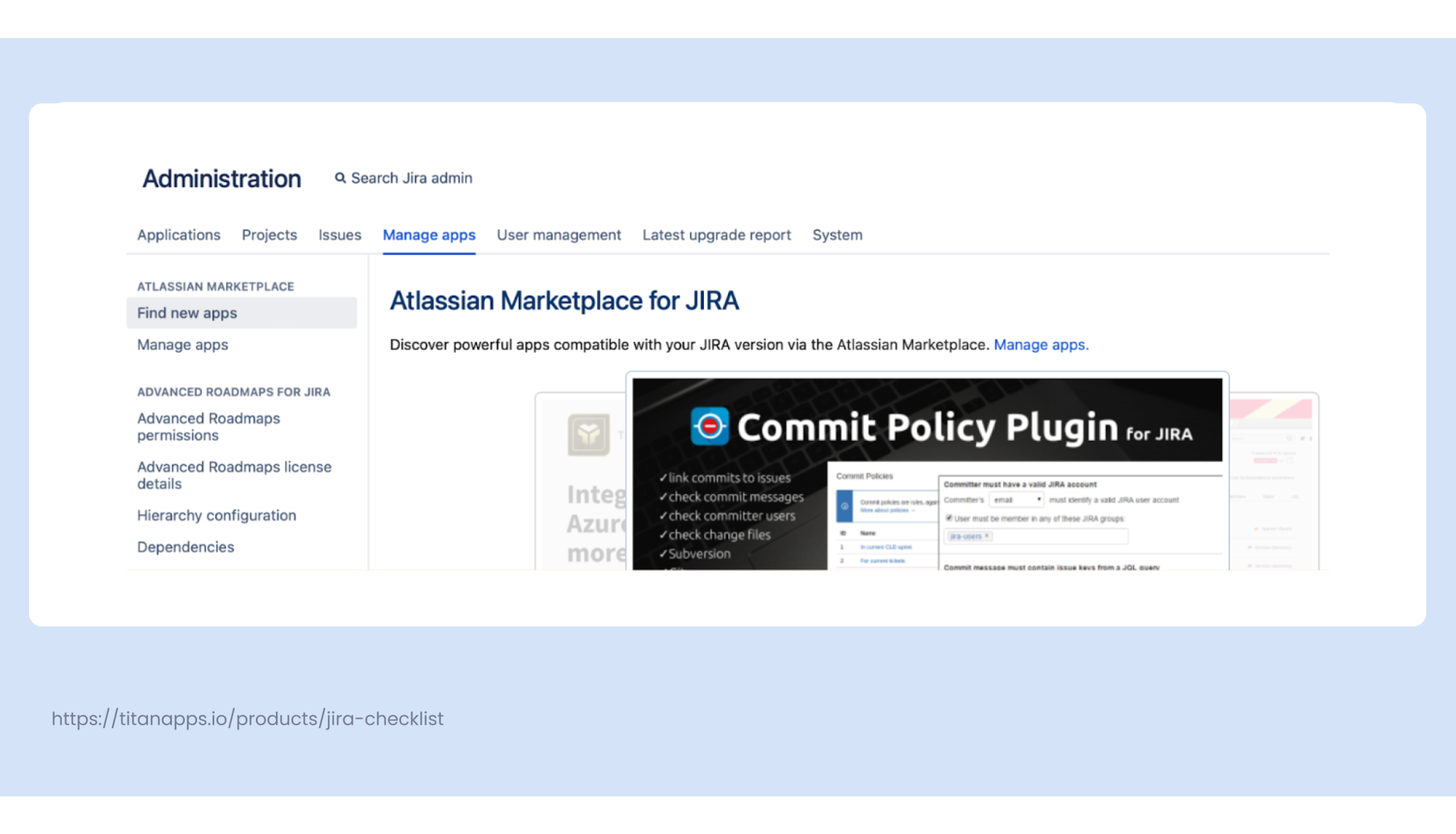Screen dimensions: 1456x834
Task: Open the Committer's email dropdown
Action: pyautogui.click(x=1017, y=500)
